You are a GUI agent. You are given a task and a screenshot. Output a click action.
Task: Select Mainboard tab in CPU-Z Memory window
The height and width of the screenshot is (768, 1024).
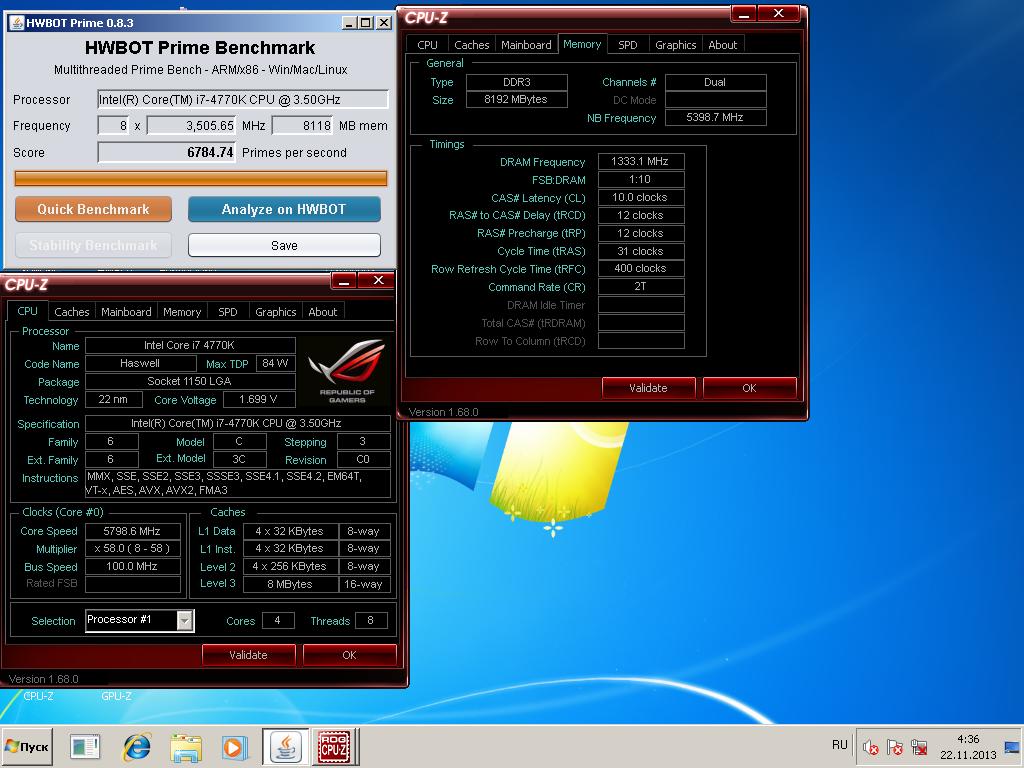coord(526,45)
